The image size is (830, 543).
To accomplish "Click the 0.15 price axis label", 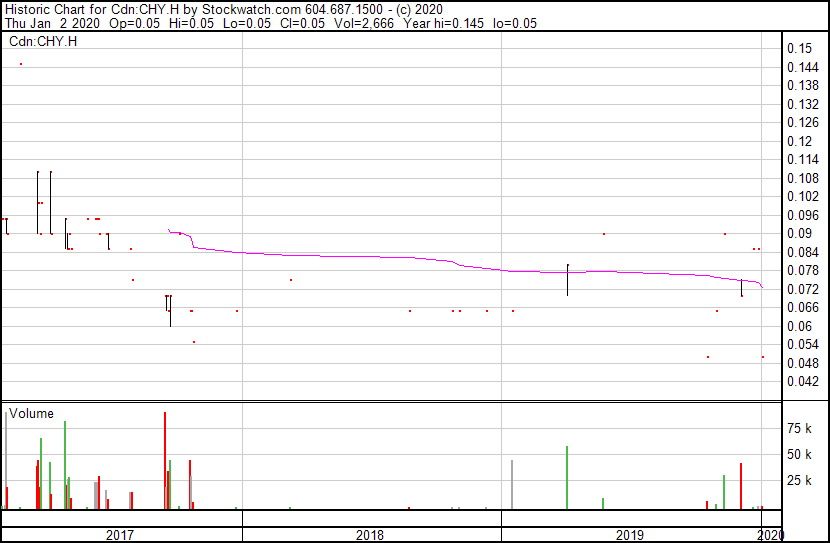I will point(799,48).
